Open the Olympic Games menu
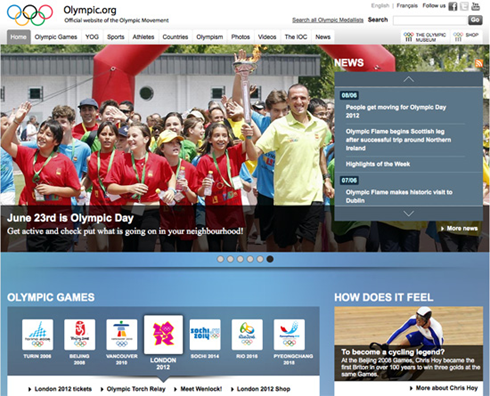 pos(56,37)
